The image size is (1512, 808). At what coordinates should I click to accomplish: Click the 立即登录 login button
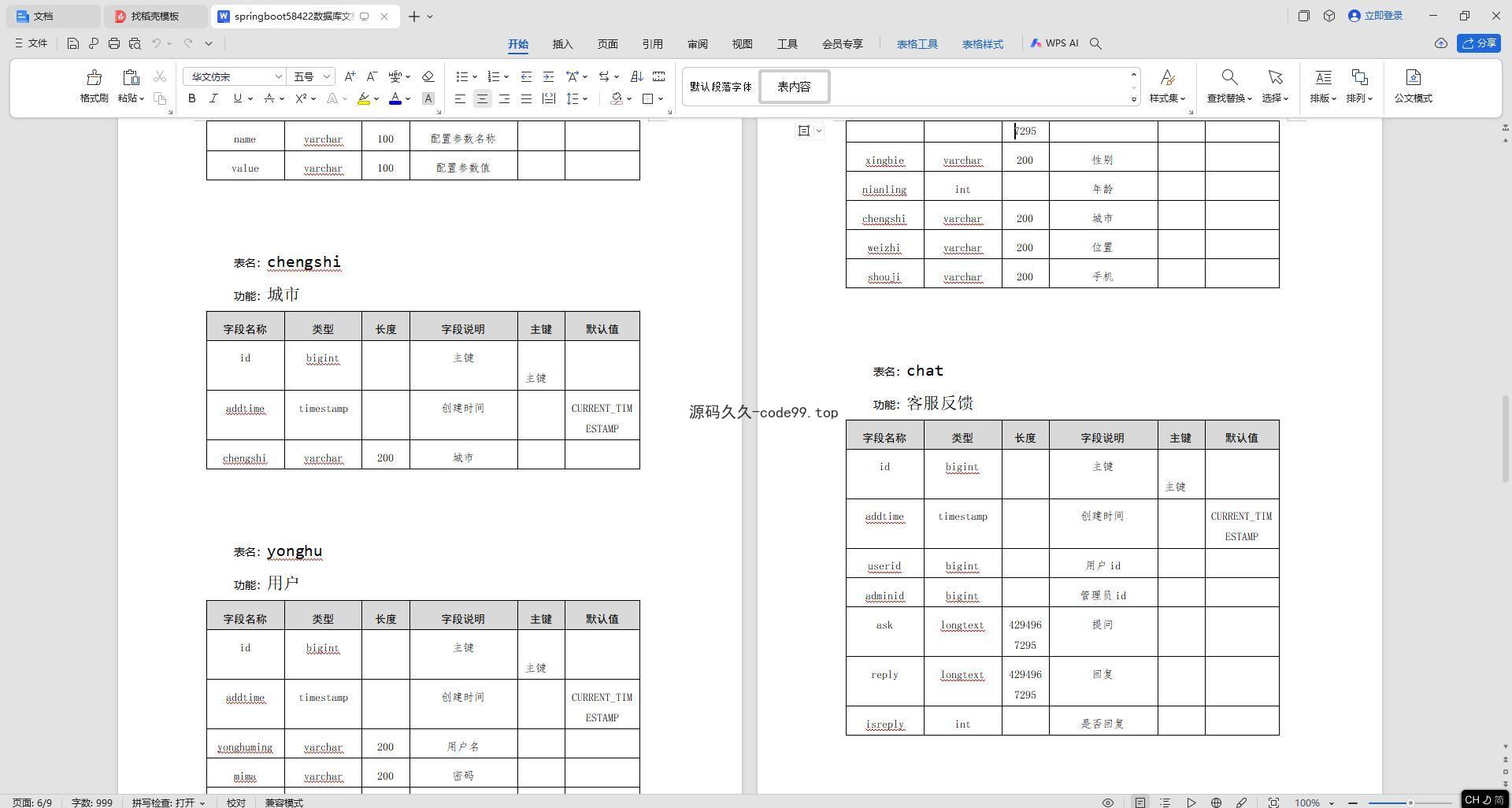pos(1376,16)
